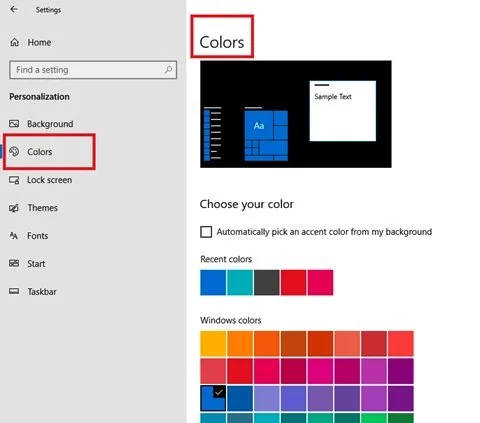
Task: Pick the yellow gold Windows color swatch
Action: pyautogui.click(x=213, y=344)
